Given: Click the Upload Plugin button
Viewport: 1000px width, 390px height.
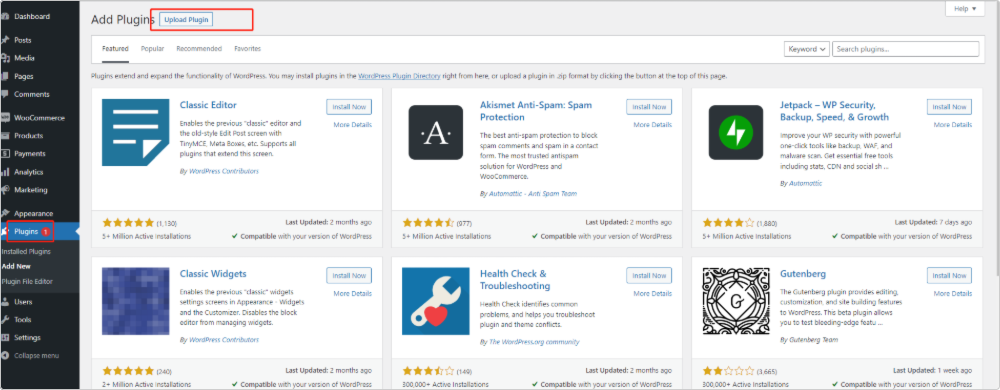Looking at the screenshot, I should [186, 20].
